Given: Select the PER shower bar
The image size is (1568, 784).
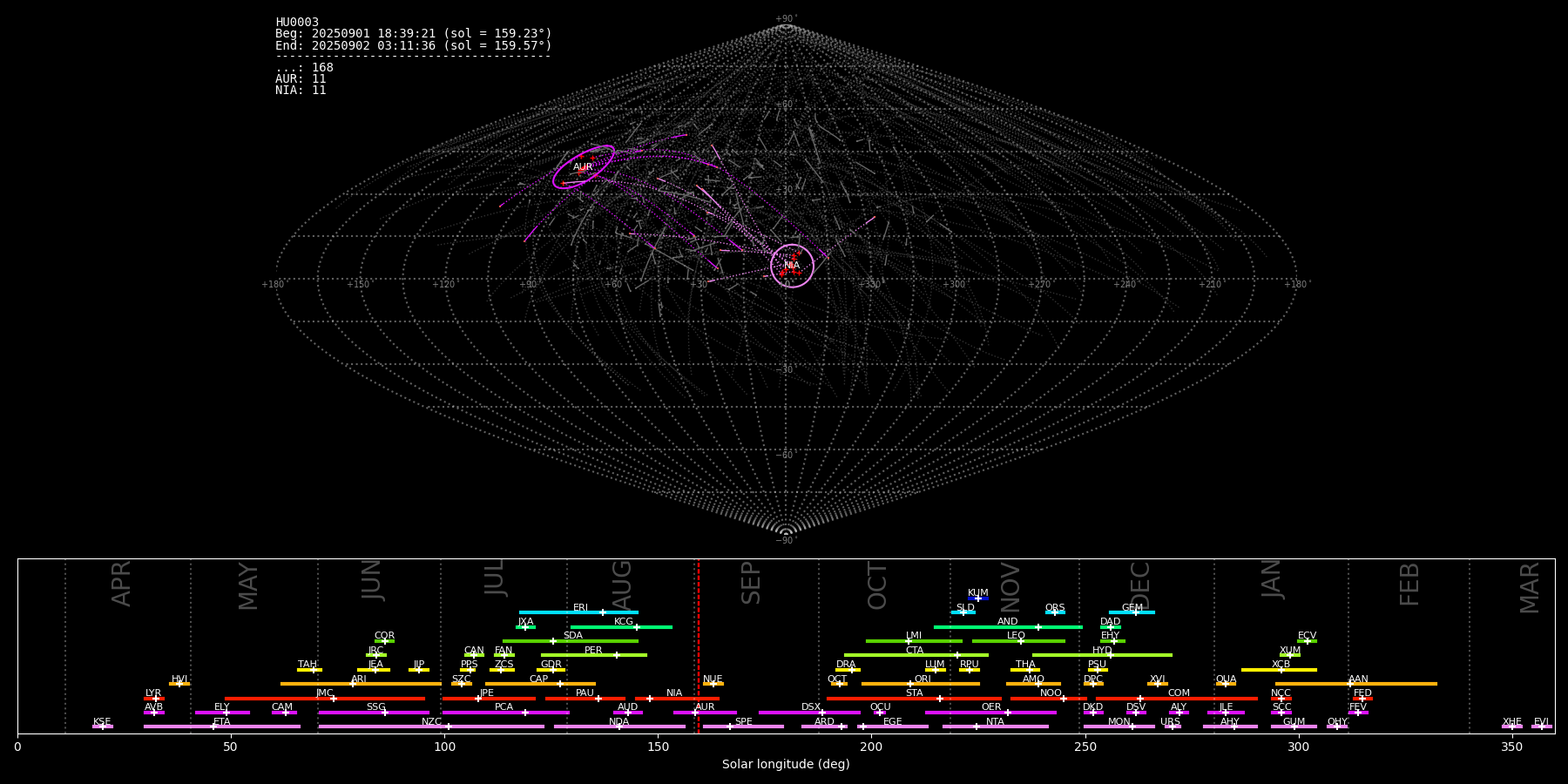Looking at the screenshot, I should pyautogui.click(x=593, y=655).
